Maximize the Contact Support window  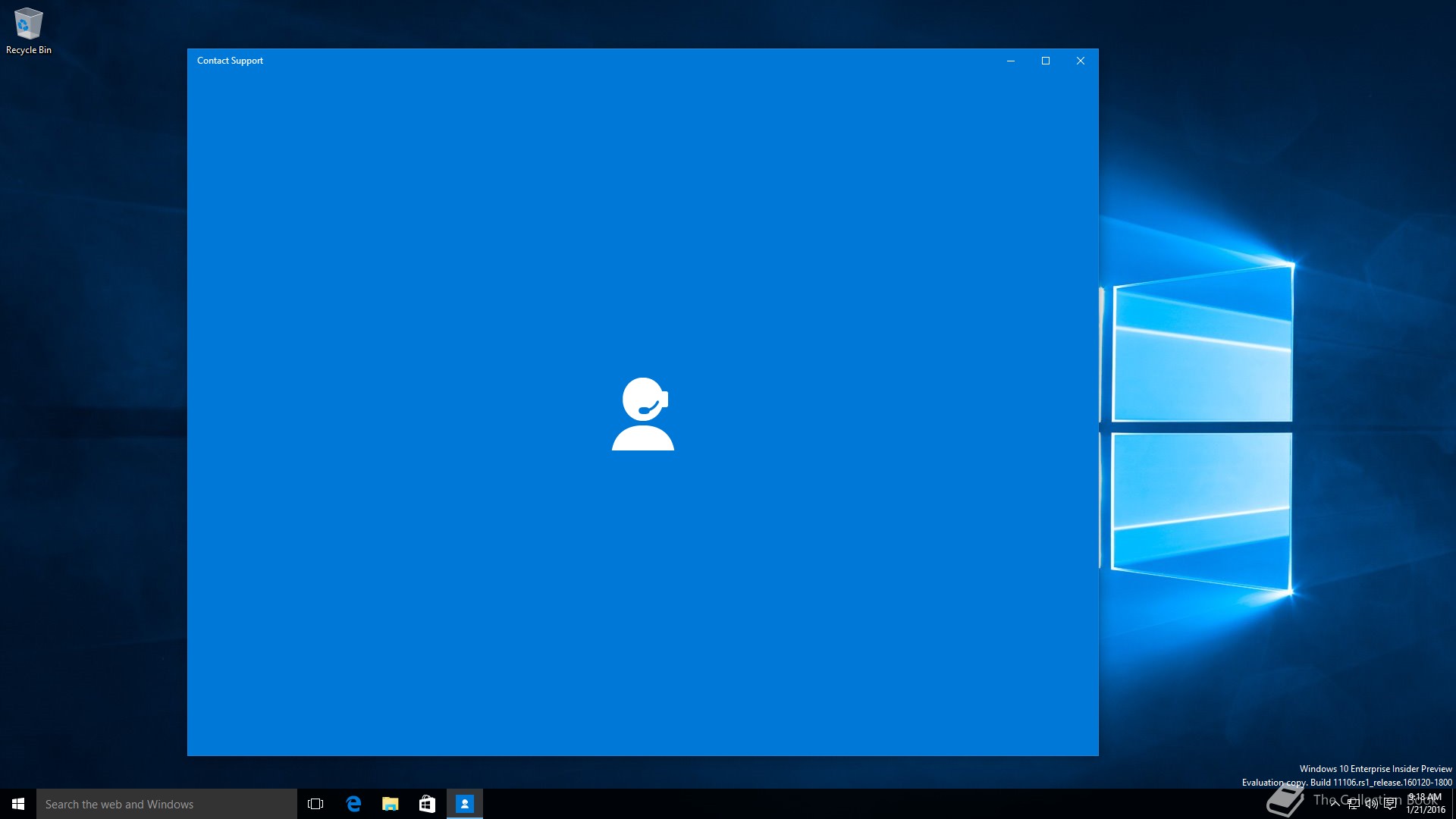click(1046, 61)
